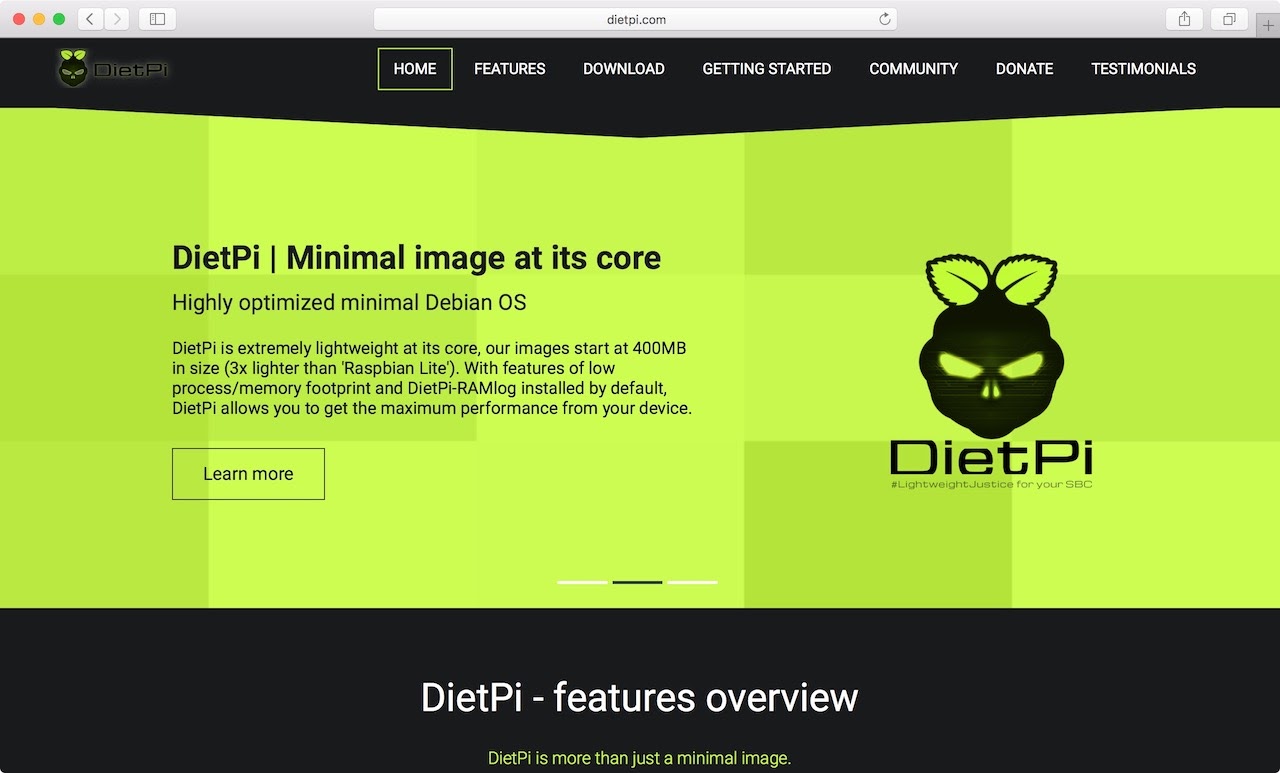Go forward with the Safari forward arrow
Viewport: 1280px width, 773px height.
click(x=117, y=19)
